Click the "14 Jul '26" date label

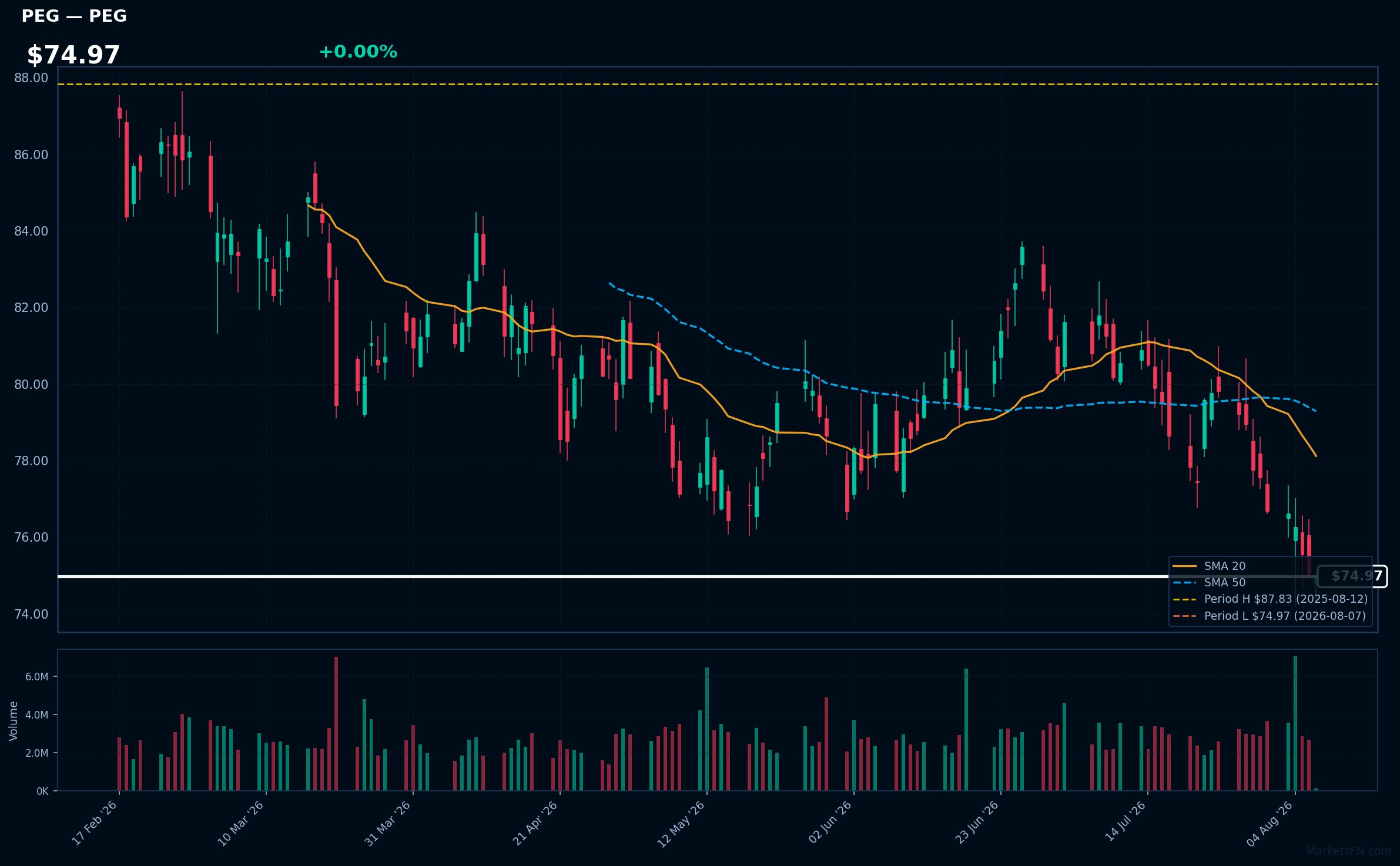click(x=1126, y=821)
